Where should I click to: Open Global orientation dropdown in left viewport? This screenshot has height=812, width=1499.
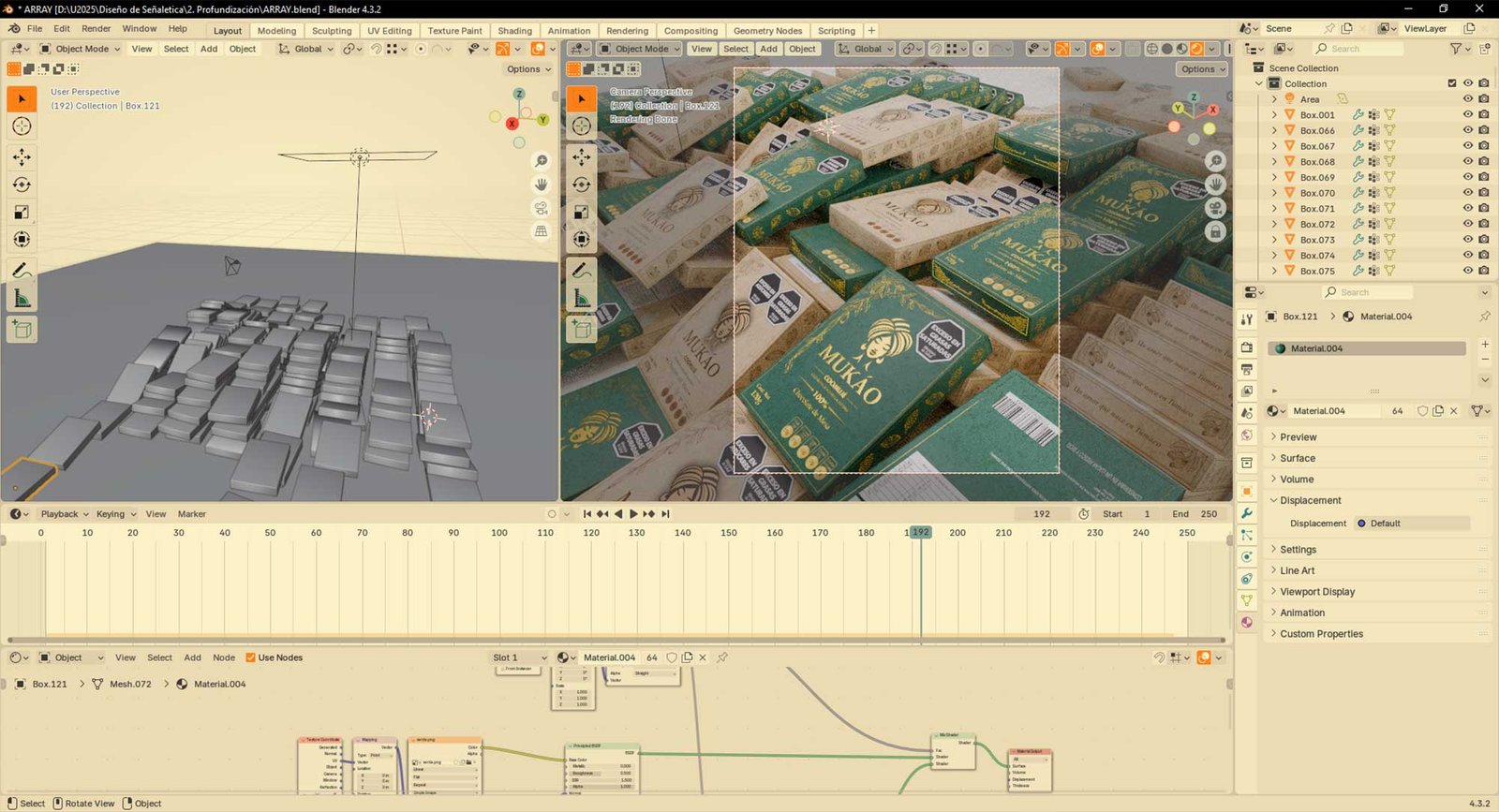(306, 49)
